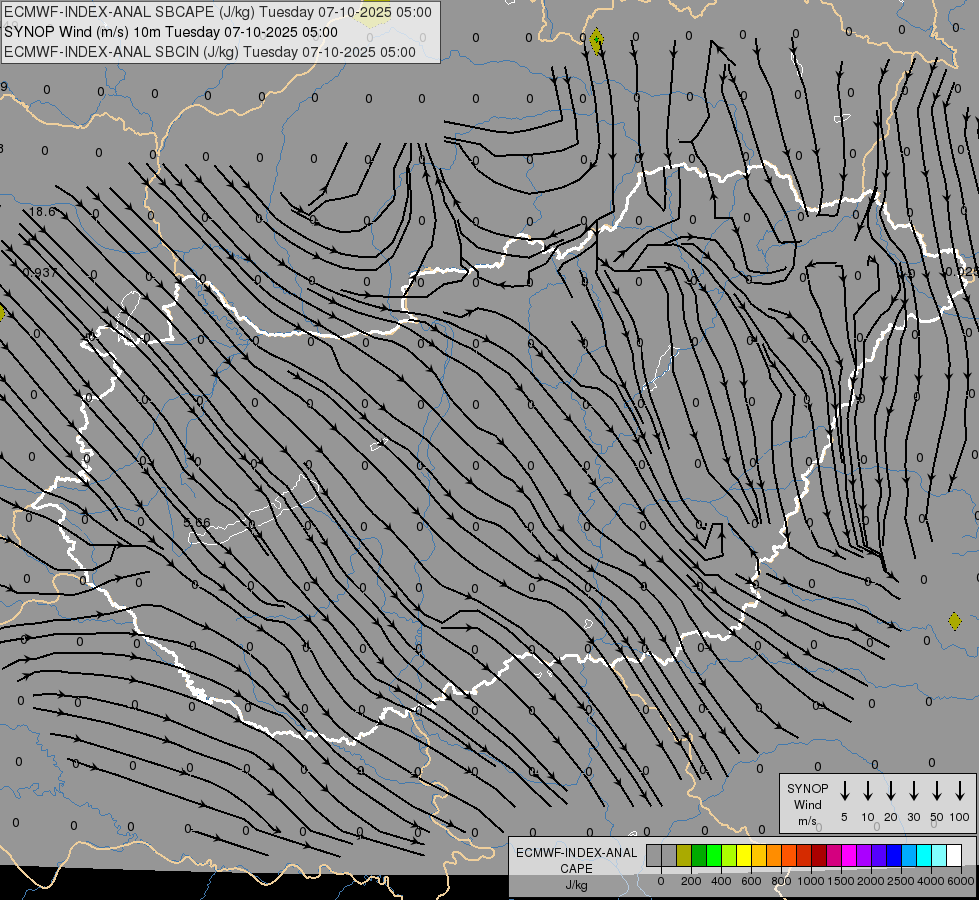Click the 0.025 value label on map

[961, 272]
